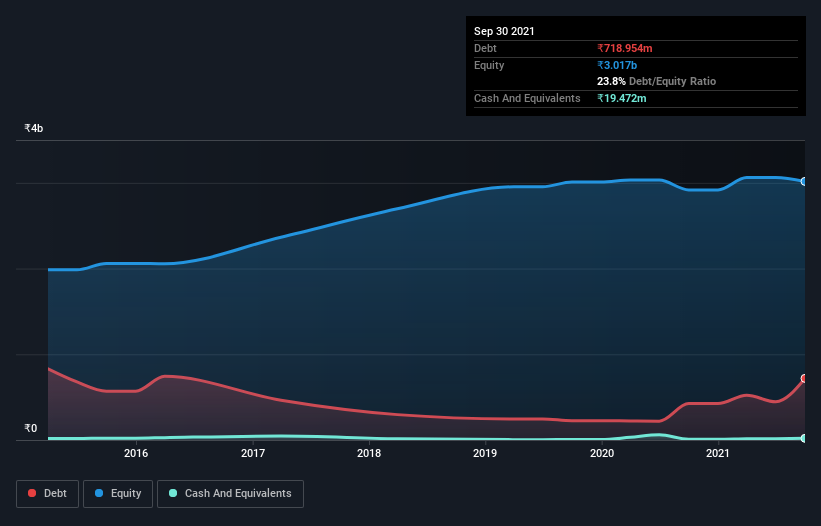Screen dimensions: 821x526
Task: Click the Cash And Equivalents endpoint marker
Action: pyautogui.click(x=804, y=438)
